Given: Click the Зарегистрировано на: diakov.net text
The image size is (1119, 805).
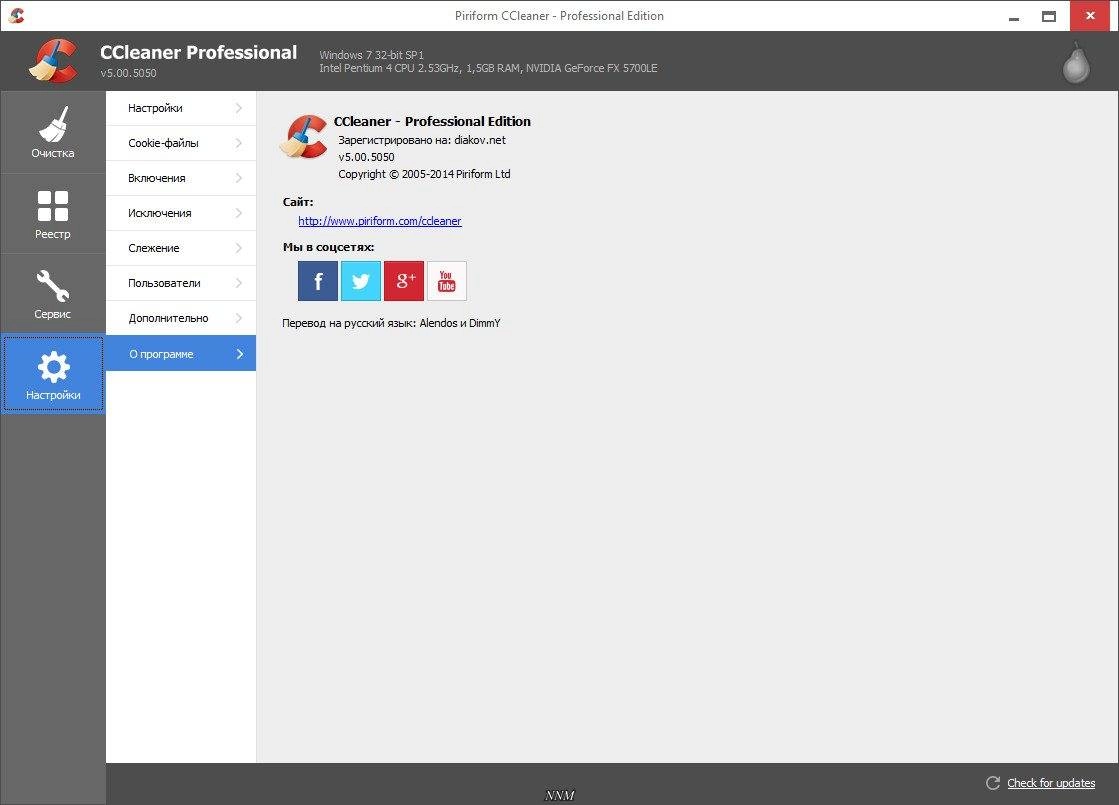Looking at the screenshot, I should pyautogui.click(x=422, y=140).
